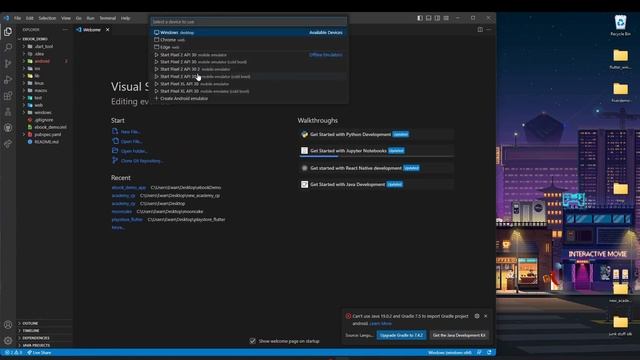Open the feedback icon in status bar

(480, 352)
